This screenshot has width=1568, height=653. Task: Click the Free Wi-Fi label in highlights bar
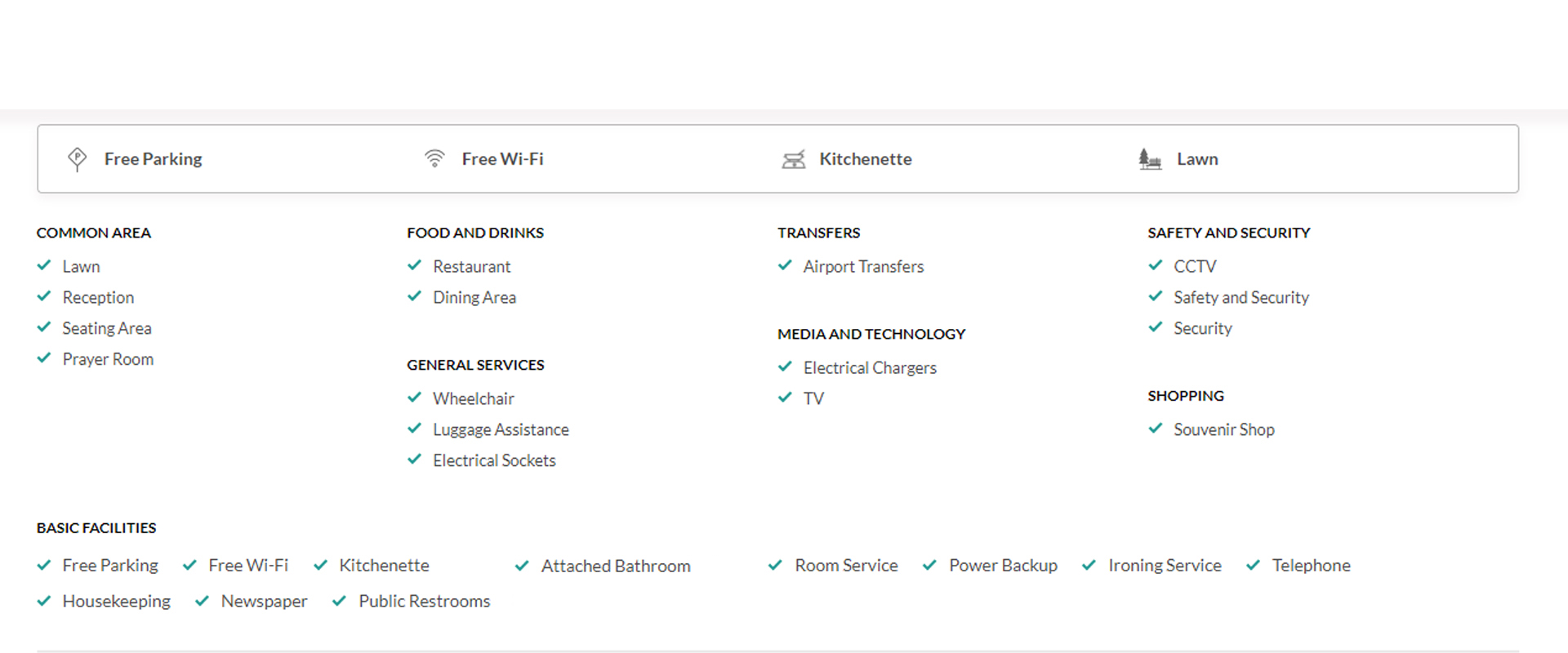pyautogui.click(x=502, y=159)
